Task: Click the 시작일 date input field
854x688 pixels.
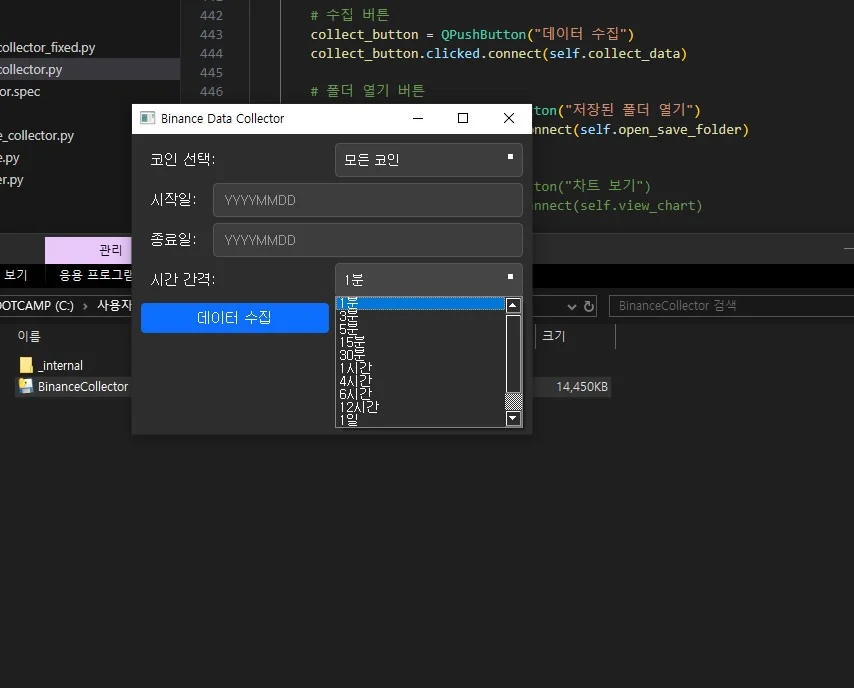Action: pyautogui.click(x=368, y=200)
